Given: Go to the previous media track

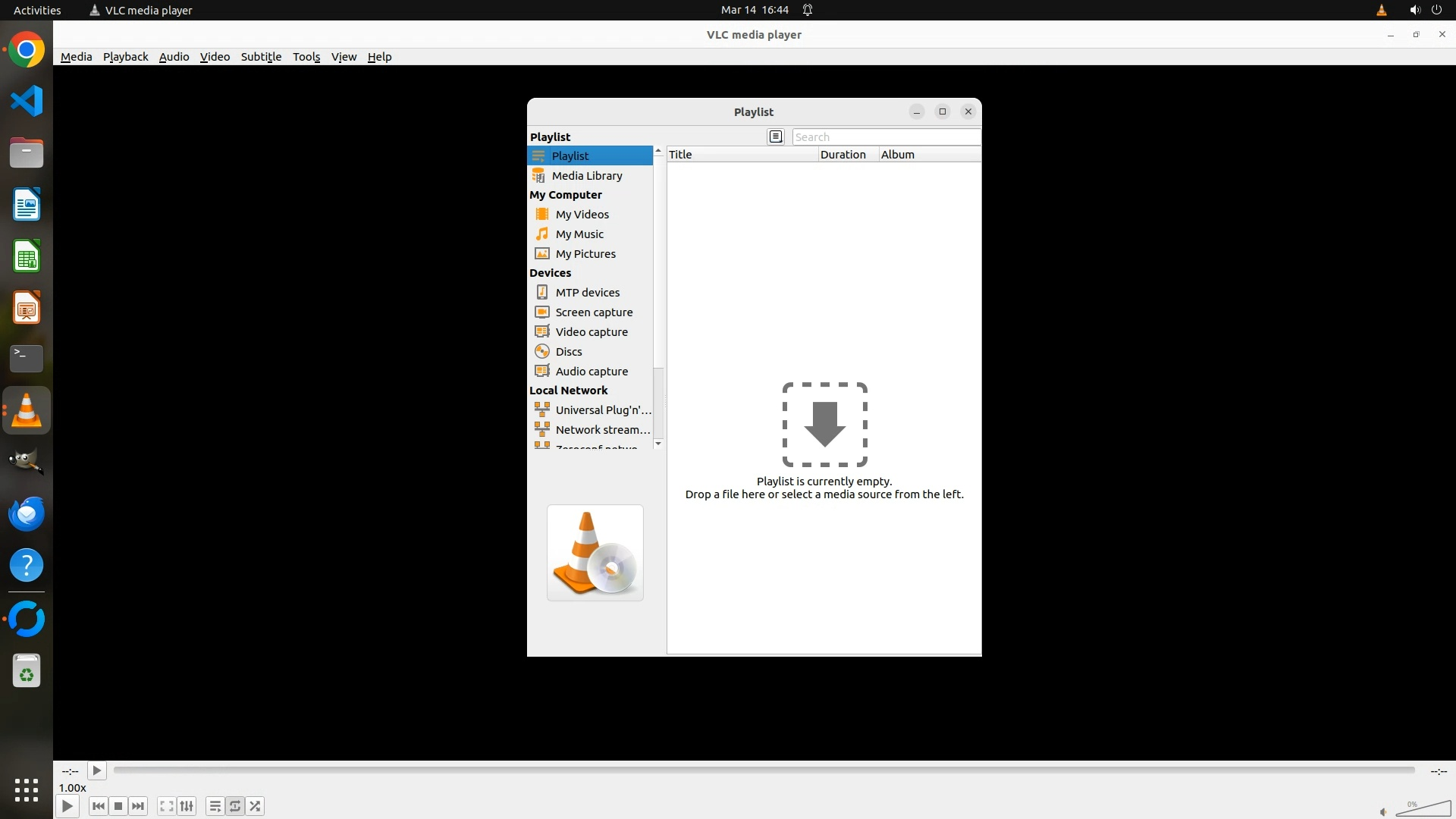Looking at the screenshot, I should pos(98,806).
